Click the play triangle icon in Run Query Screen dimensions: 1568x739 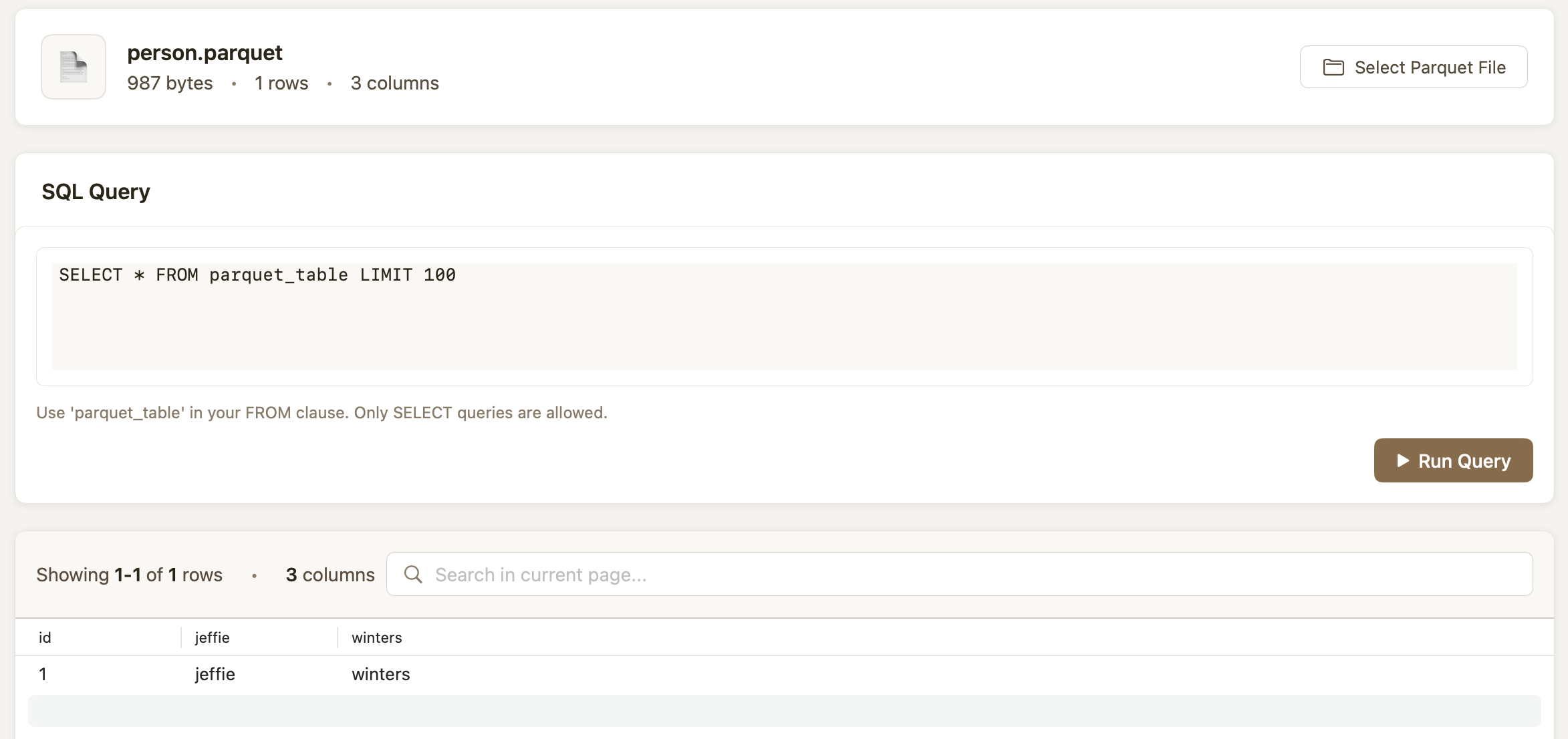pos(1403,461)
